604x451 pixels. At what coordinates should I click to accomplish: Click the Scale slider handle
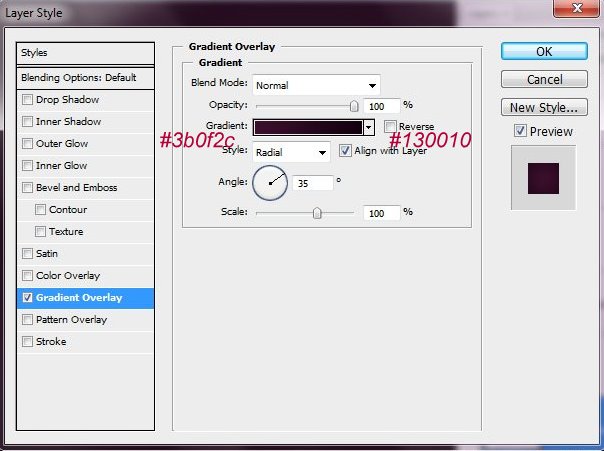tap(317, 212)
